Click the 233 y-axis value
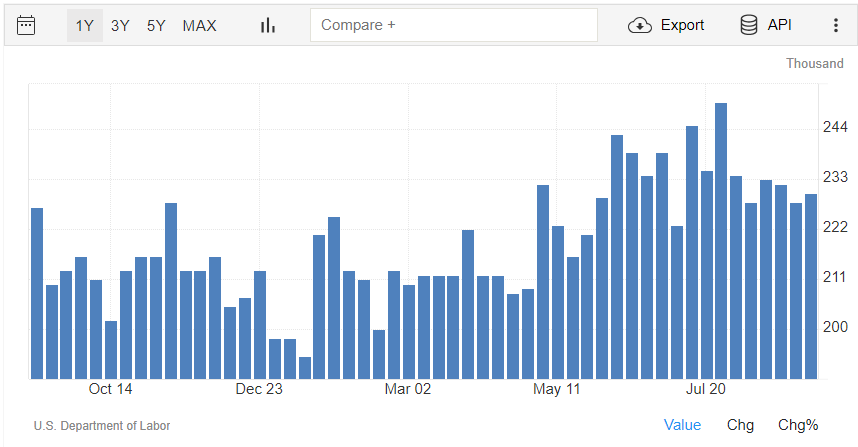This screenshot has width=858, height=447. (x=836, y=177)
